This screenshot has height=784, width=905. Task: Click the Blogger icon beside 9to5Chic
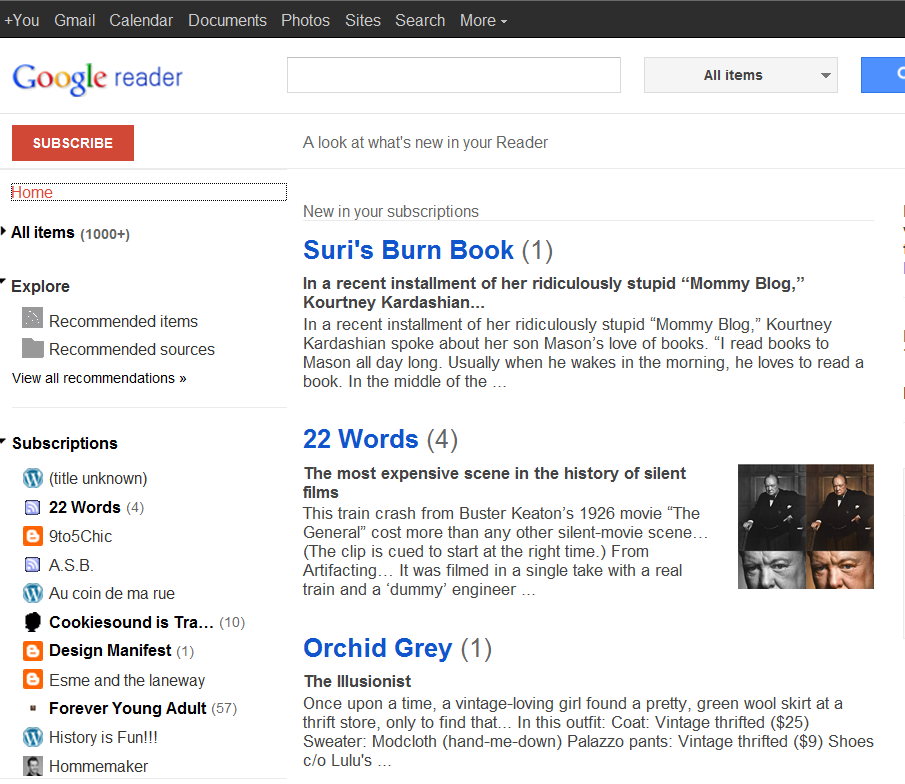coord(33,536)
